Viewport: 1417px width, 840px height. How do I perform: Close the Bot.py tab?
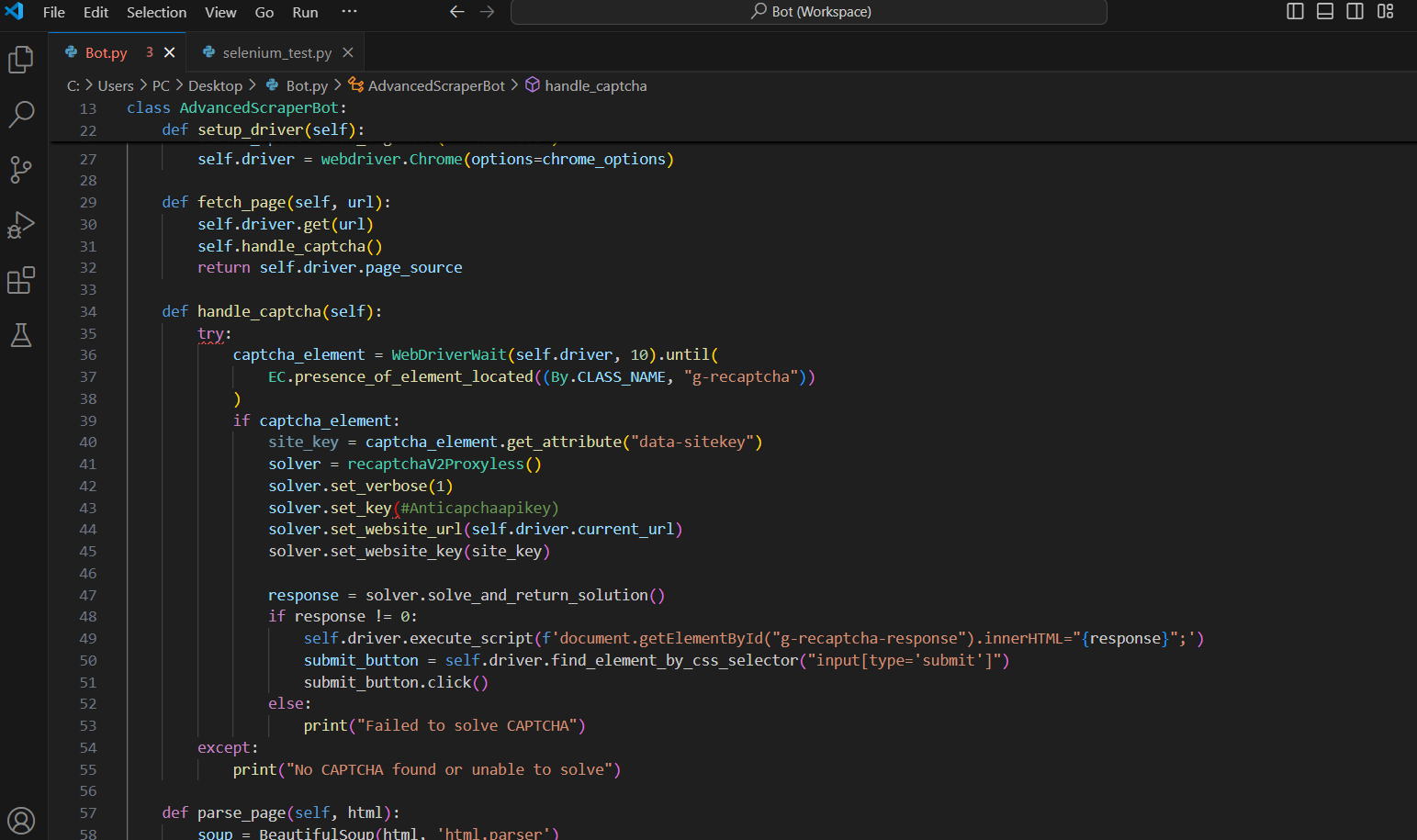coord(170,52)
